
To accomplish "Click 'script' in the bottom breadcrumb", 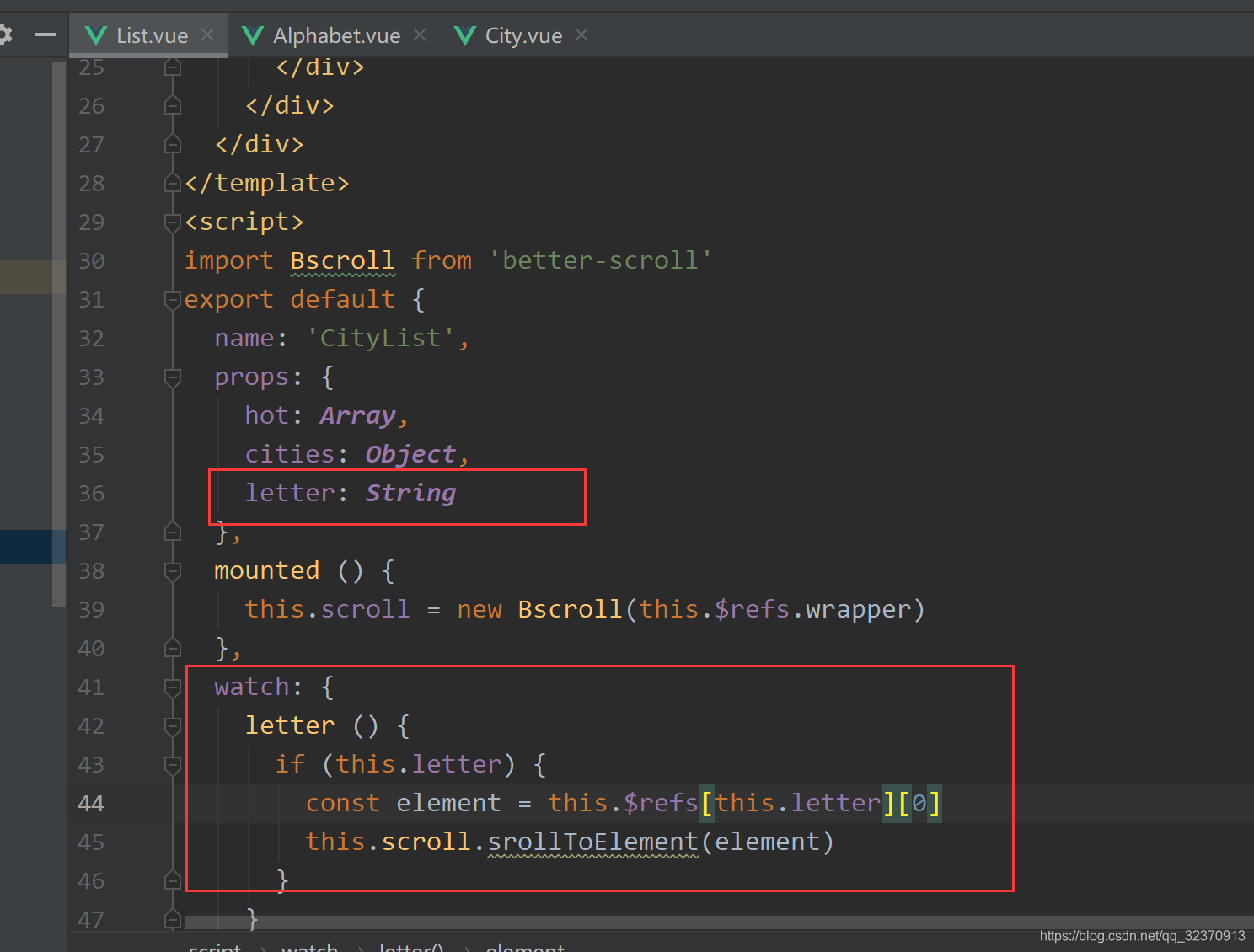I will pyautogui.click(x=215, y=947).
